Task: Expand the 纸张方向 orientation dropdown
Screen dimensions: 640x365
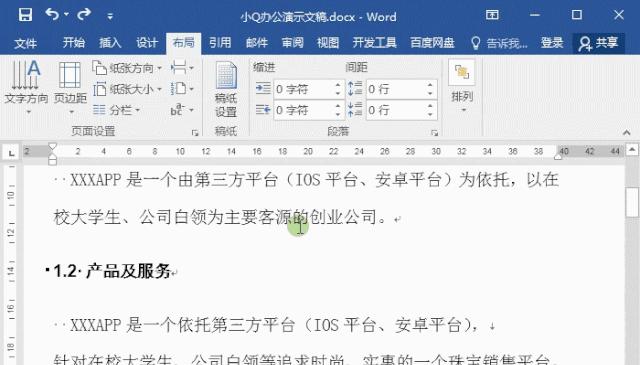Action: click(x=127, y=68)
